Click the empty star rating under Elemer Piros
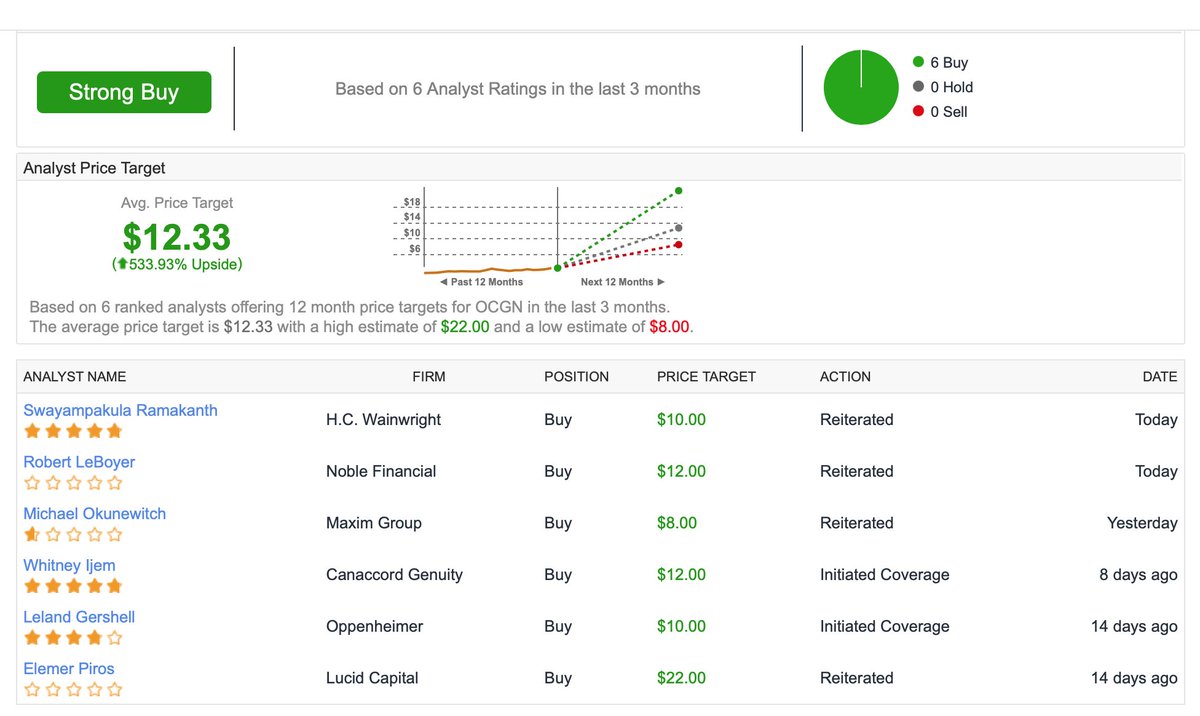The image size is (1200, 716). [73, 689]
